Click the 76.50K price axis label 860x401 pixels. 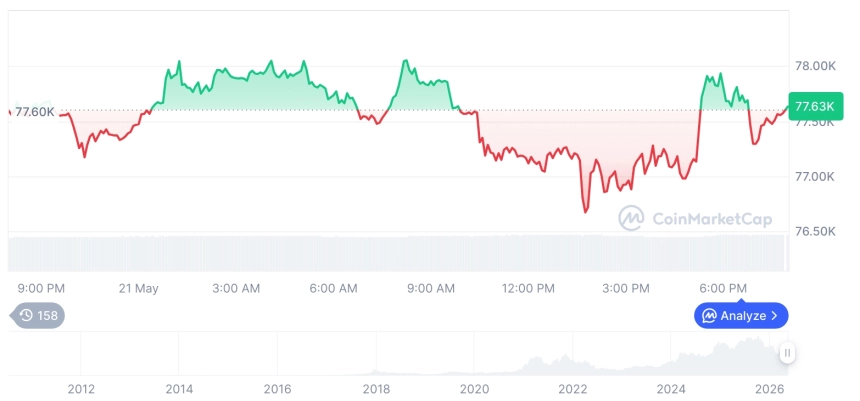click(x=815, y=231)
